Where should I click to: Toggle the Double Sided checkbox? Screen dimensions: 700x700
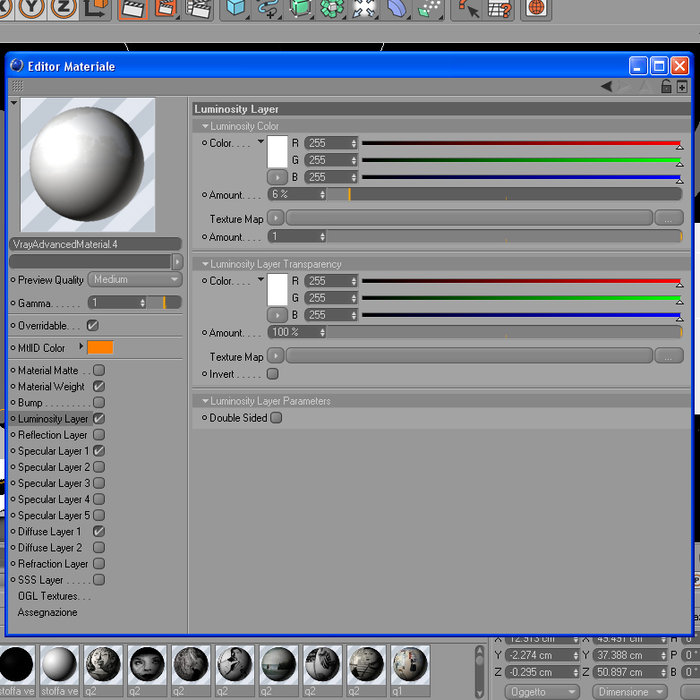click(276, 418)
